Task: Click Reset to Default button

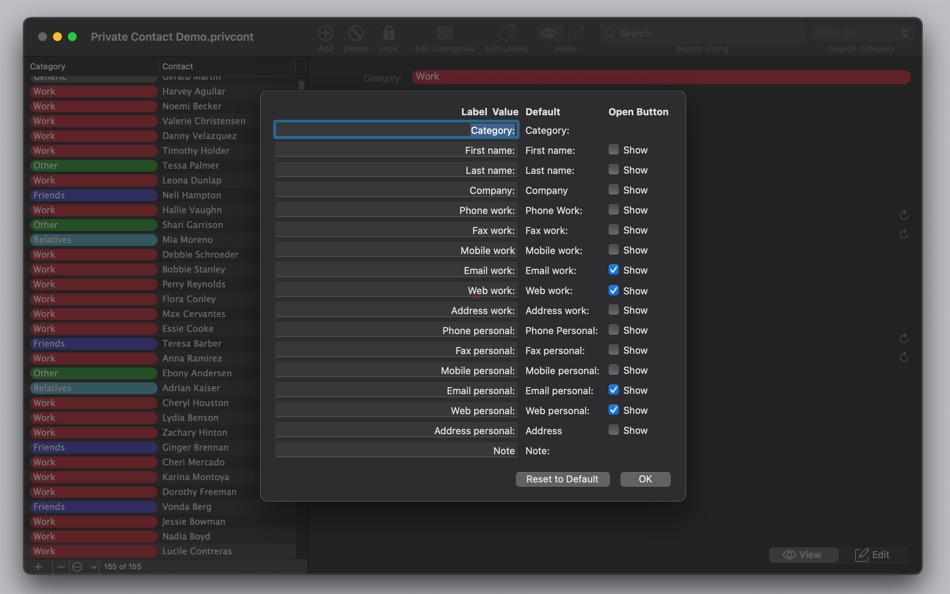Action: click(x=562, y=479)
